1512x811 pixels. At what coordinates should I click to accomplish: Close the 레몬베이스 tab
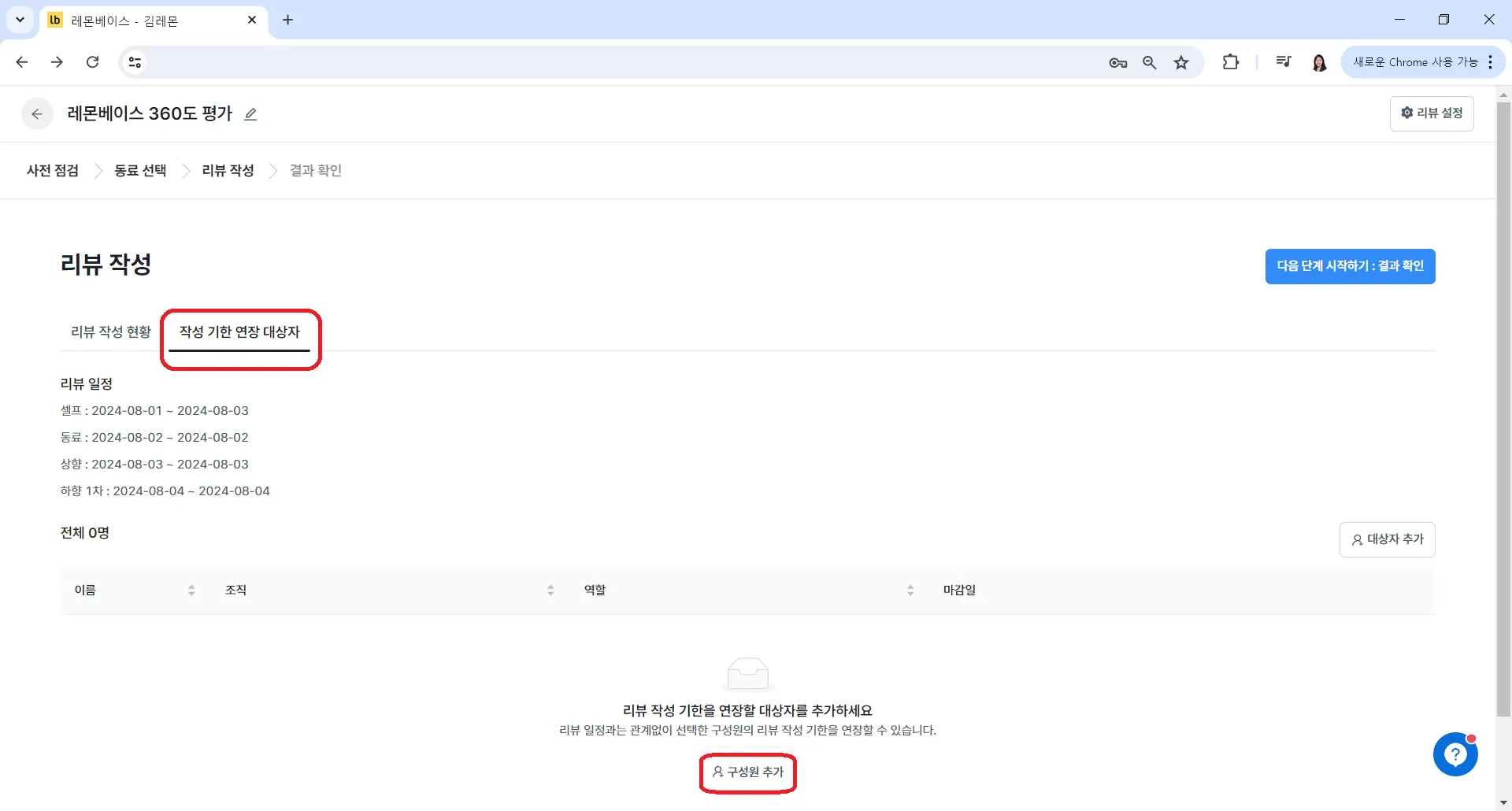click(252, 20)
